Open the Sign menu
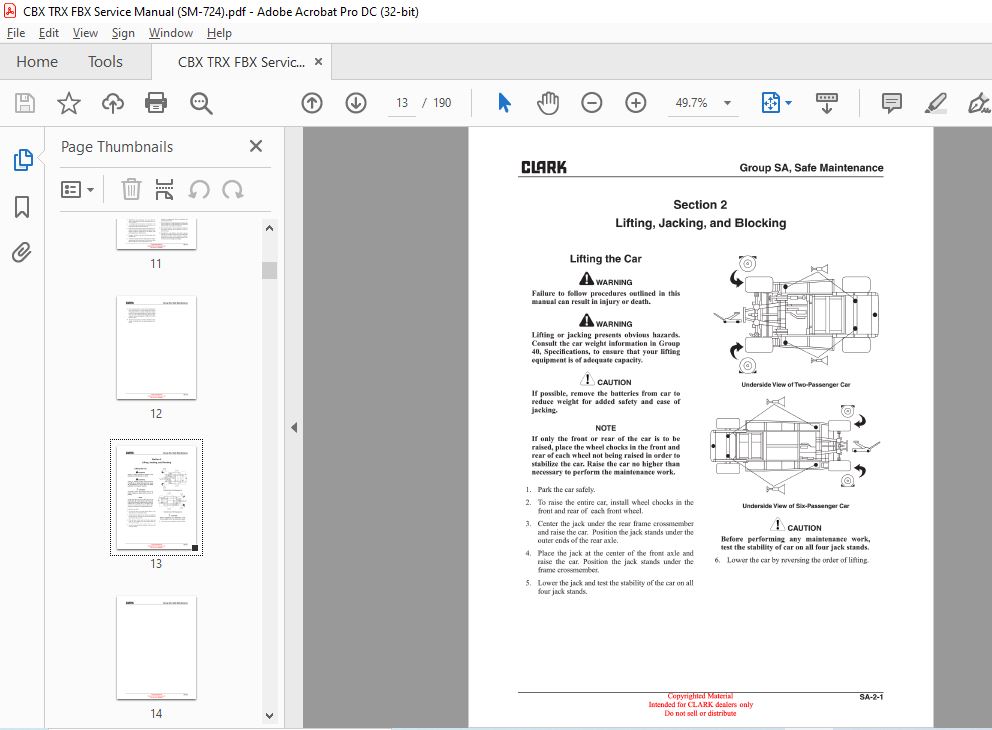The image size is (992, 730). click(x=123, y=33)
